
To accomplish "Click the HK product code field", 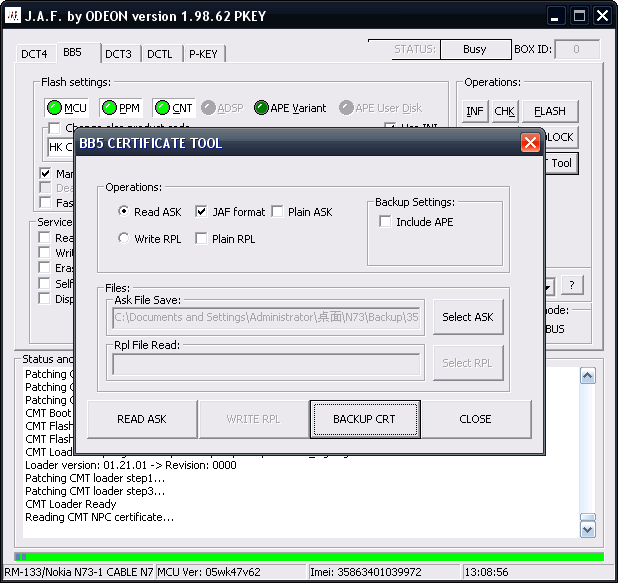I will pyautogui.click(x=60, y=147).
